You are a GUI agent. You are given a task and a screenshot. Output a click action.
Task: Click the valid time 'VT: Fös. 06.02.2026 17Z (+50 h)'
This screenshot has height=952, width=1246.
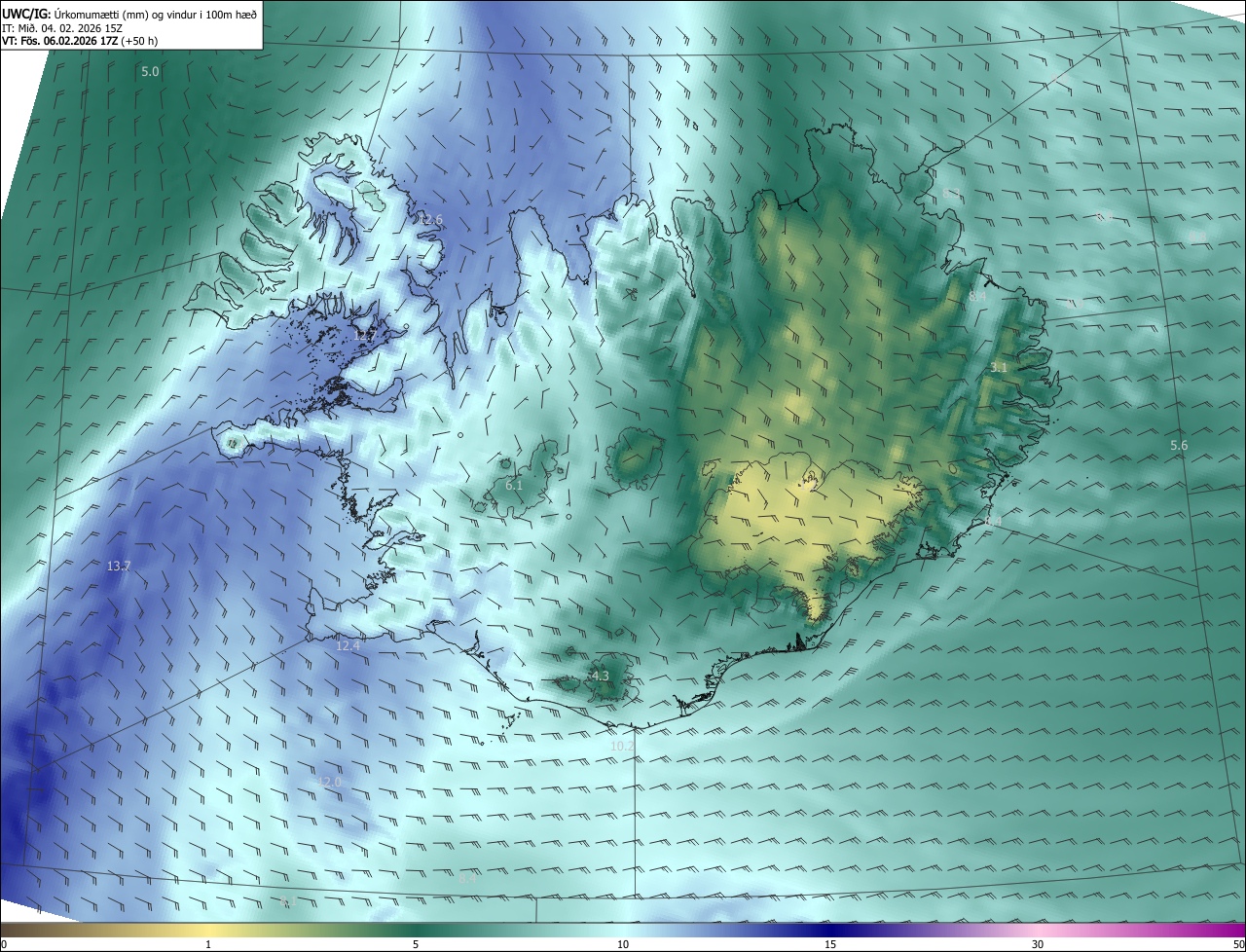tap(80, 41)
